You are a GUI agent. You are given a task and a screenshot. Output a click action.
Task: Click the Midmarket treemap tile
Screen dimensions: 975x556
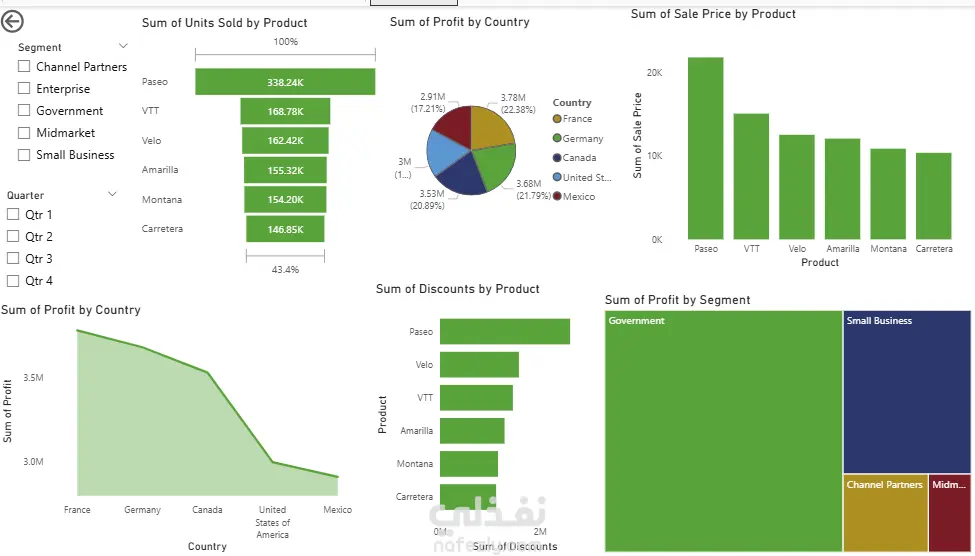pyautogui.click(x=949, y=513)
